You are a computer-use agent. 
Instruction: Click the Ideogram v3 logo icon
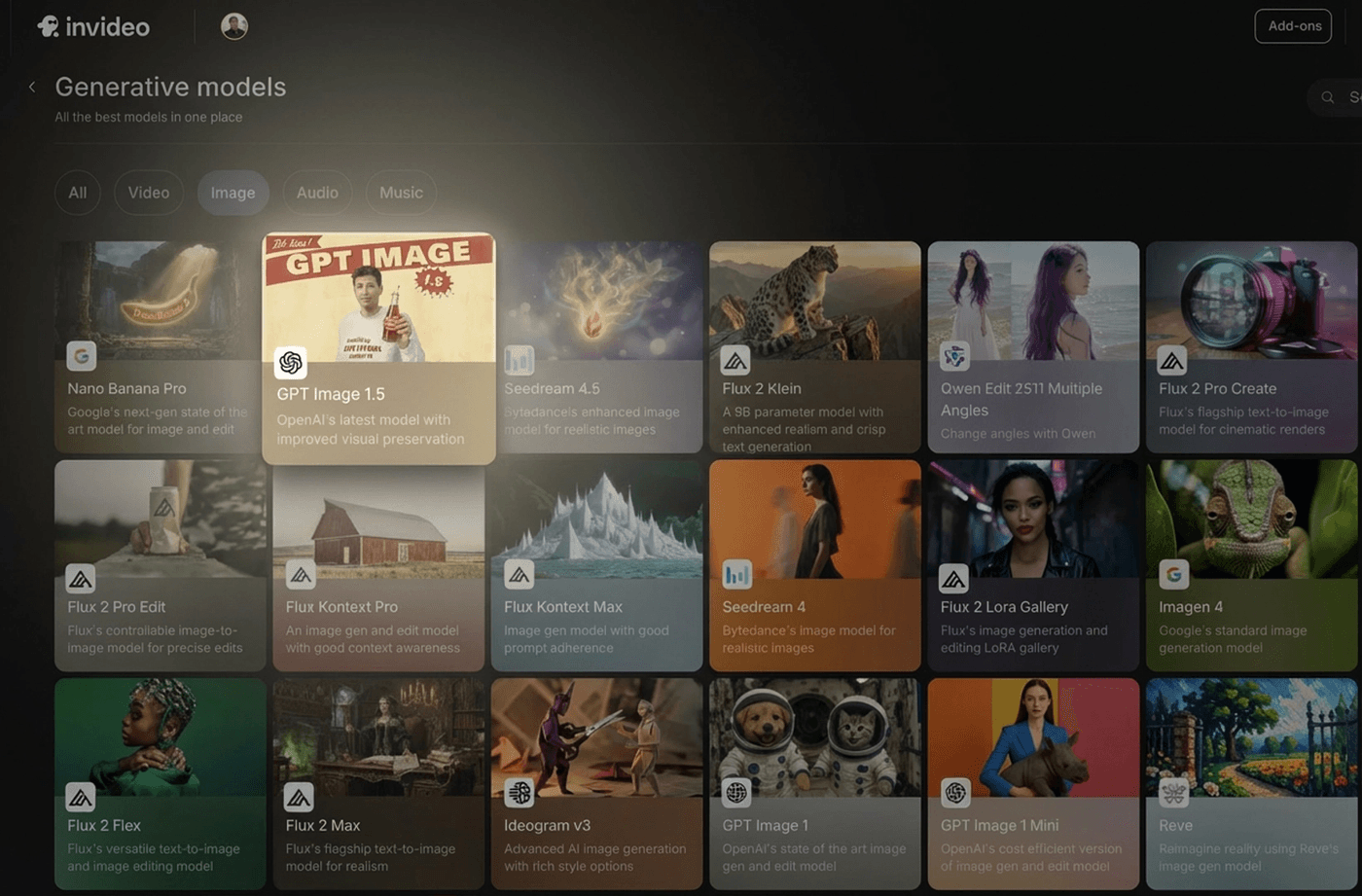click(519, 793)
